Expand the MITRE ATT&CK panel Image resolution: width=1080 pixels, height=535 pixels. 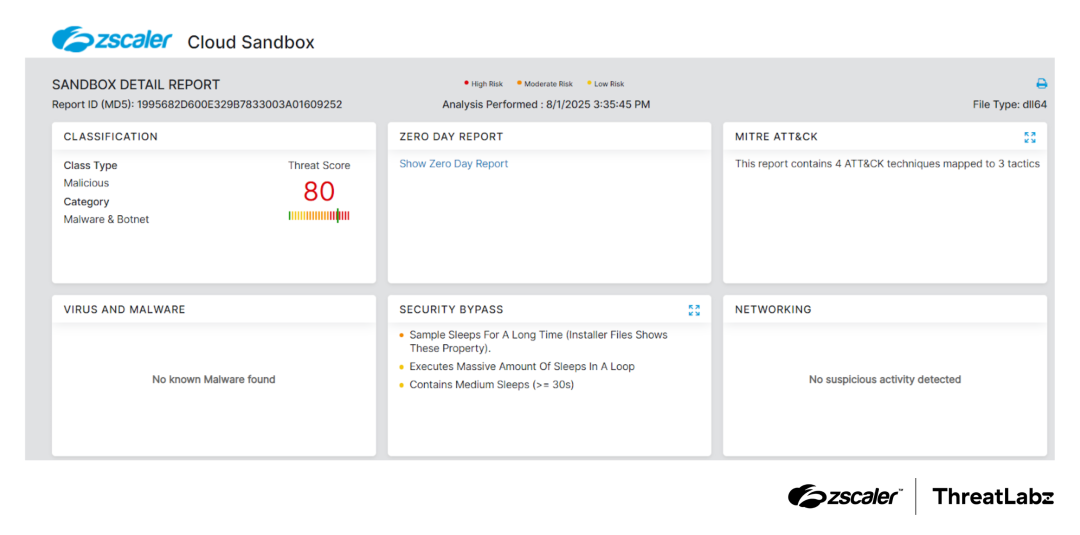point(1030,137)
